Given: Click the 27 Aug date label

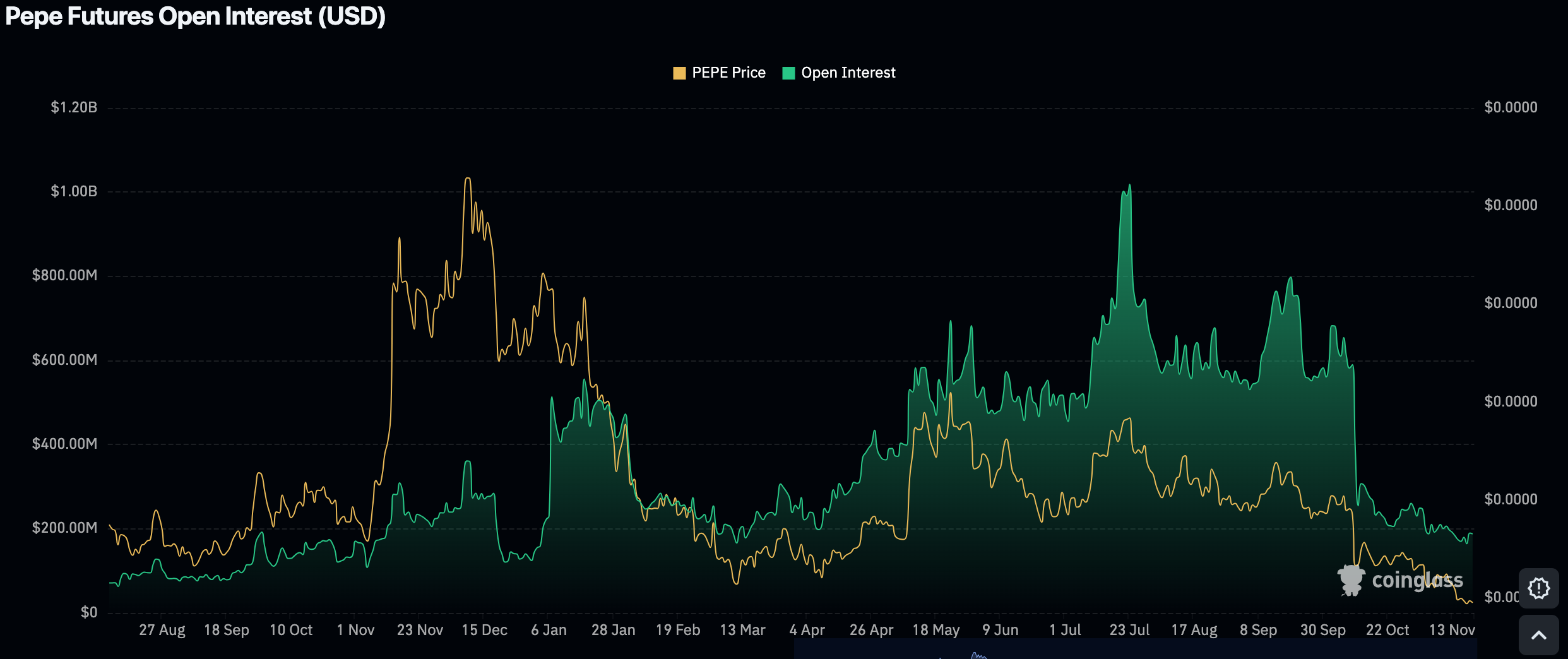Looking at the screenshot, I should 162,630.
